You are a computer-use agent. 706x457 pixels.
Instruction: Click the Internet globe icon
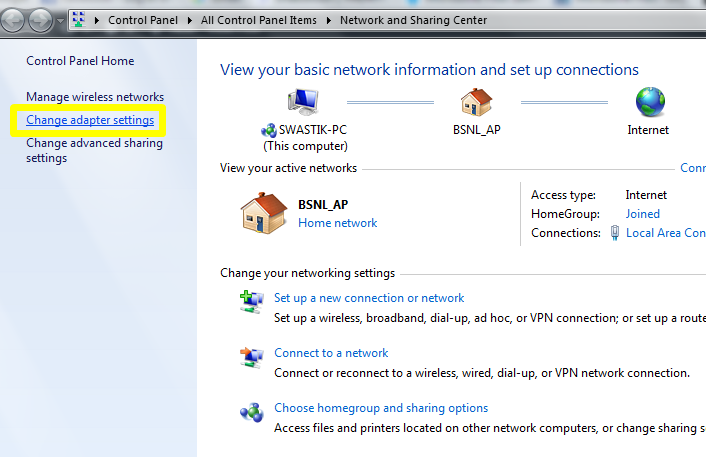tap(650, 102)
